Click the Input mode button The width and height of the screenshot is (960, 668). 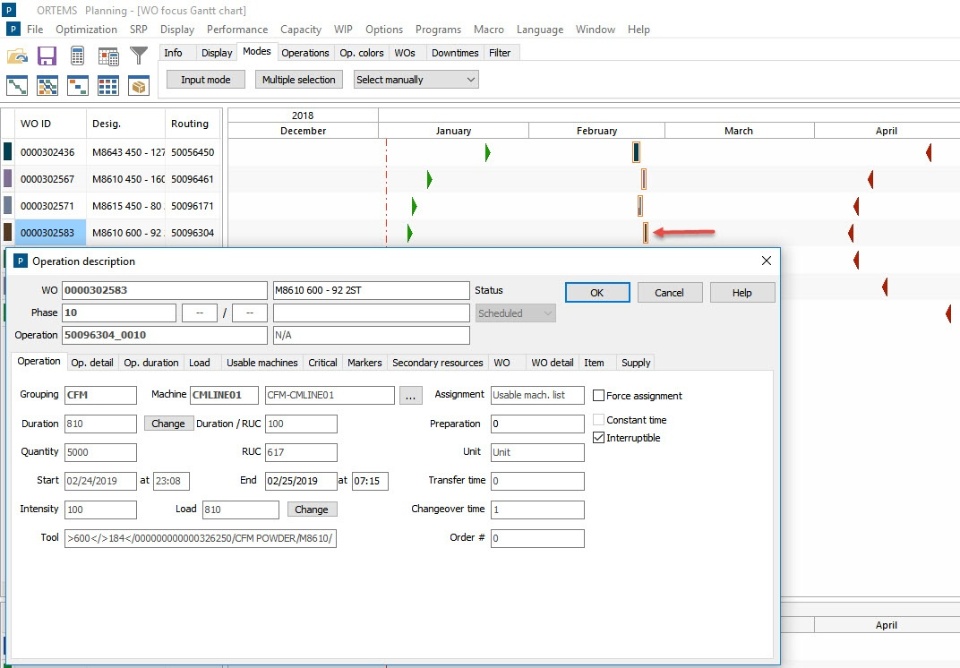pyautogui.click(x=206, y=80)
